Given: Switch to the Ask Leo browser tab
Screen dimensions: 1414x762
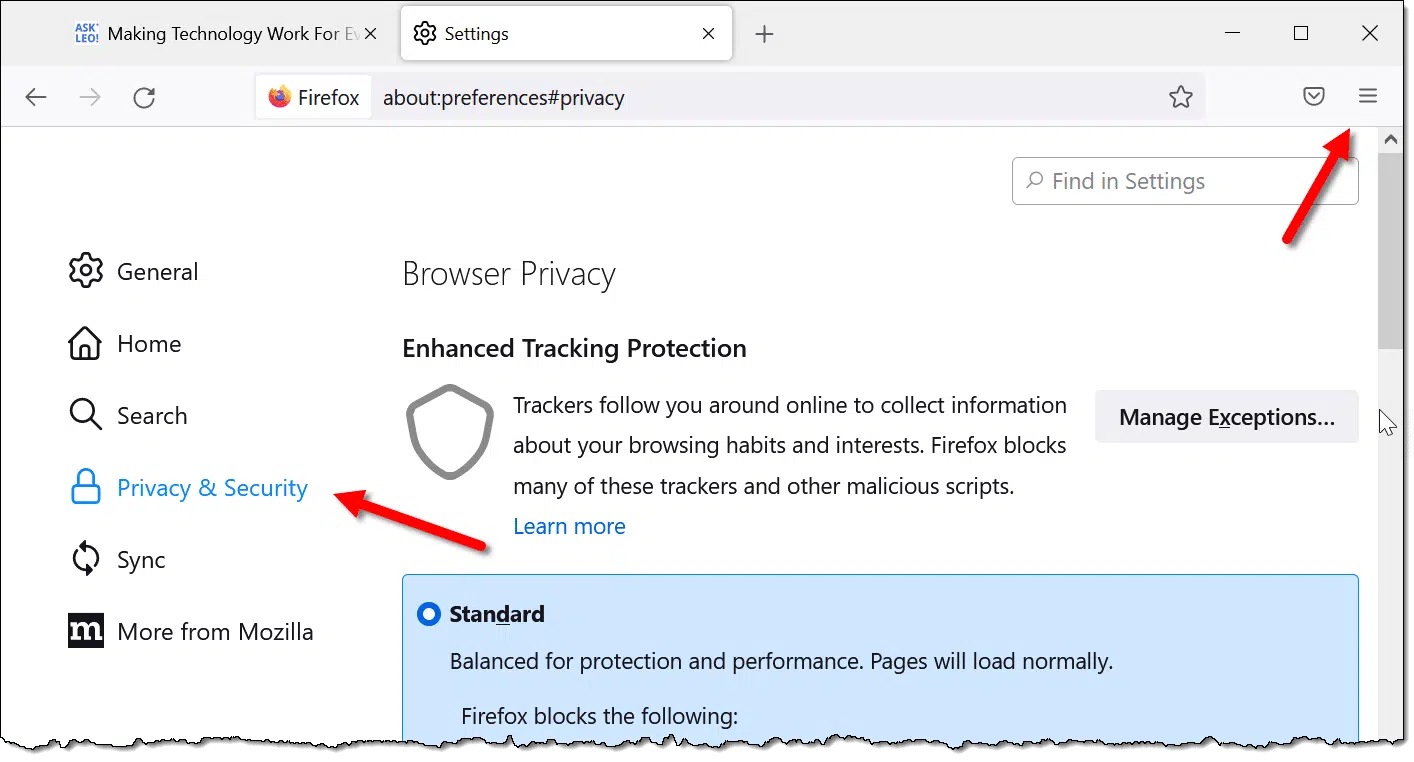Looking at the screenshot, I should tap(227, 34).
